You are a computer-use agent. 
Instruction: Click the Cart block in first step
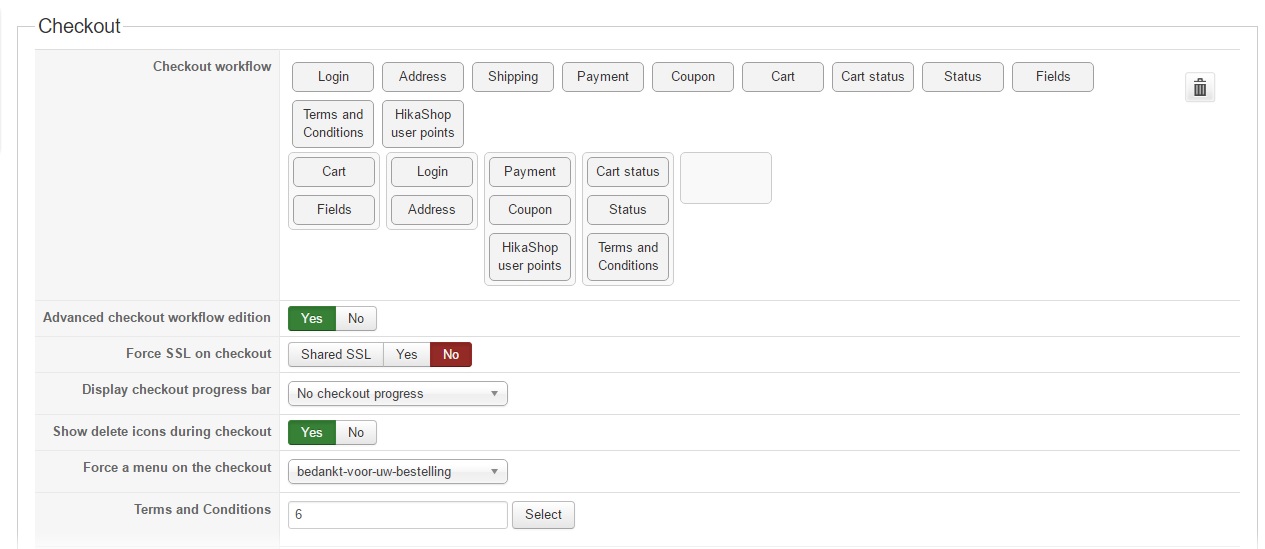coord(333,172)
